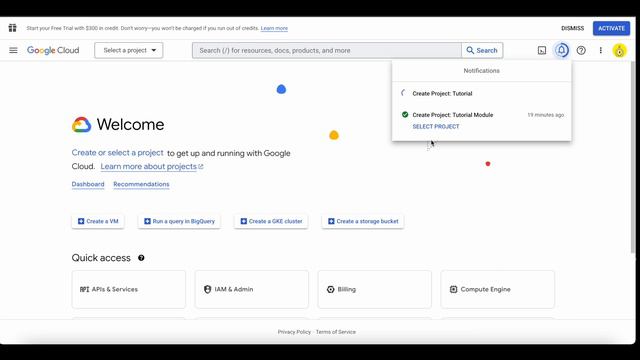Click the Quick access help icon
640x360 pixels.
pyautogui.click(x=141, y=258)
